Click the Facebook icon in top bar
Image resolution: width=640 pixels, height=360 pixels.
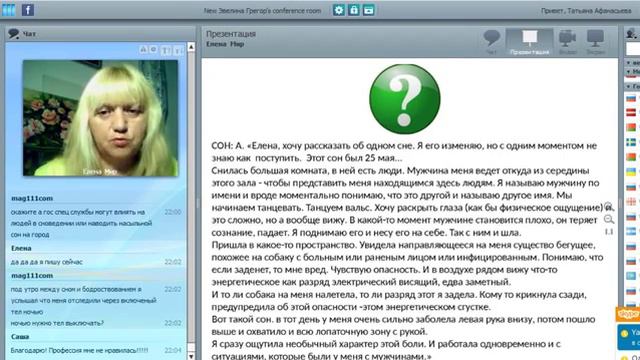click(x=28, y=10)
